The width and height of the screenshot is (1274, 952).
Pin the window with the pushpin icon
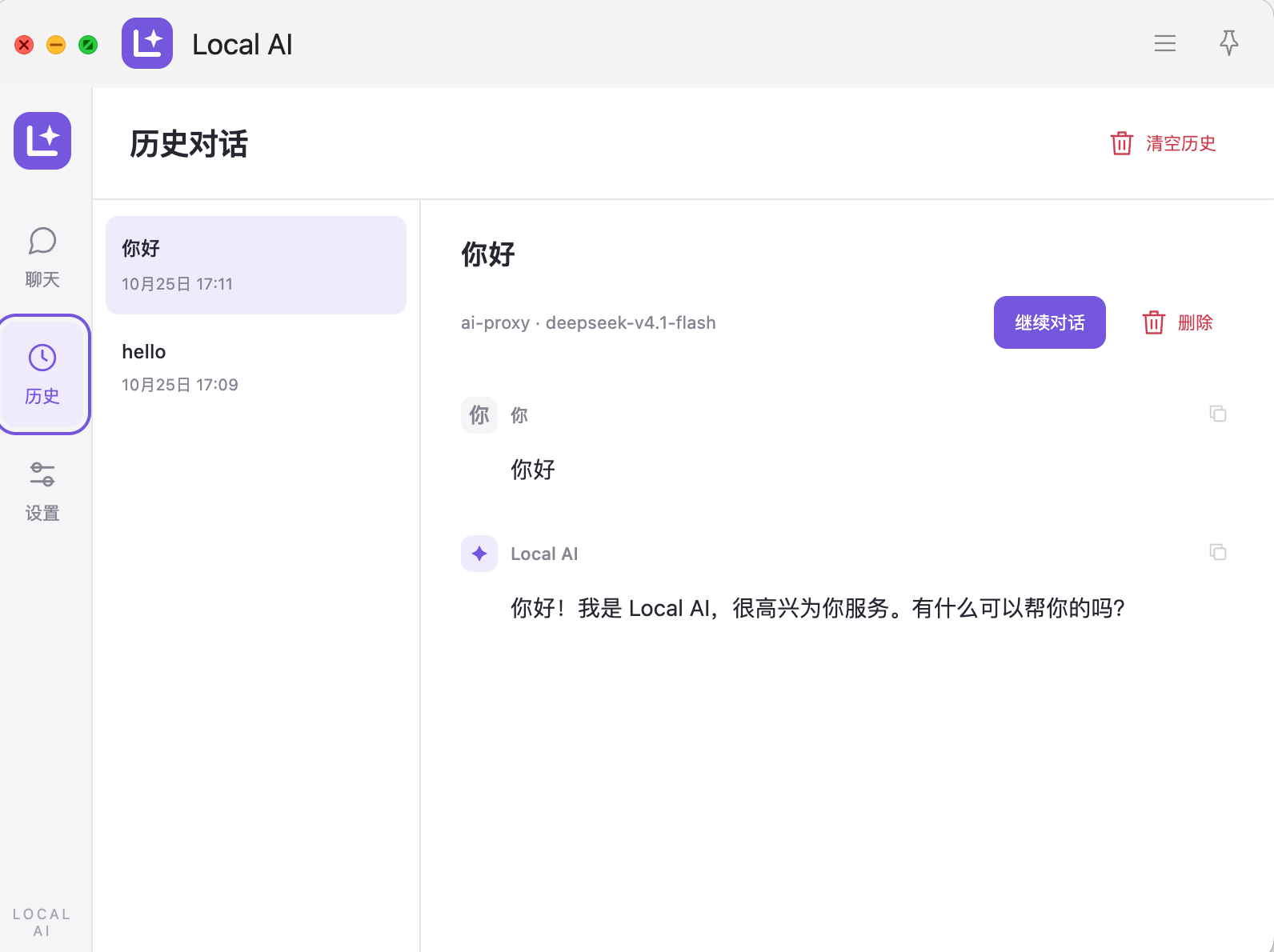[x=1229, y=43]
